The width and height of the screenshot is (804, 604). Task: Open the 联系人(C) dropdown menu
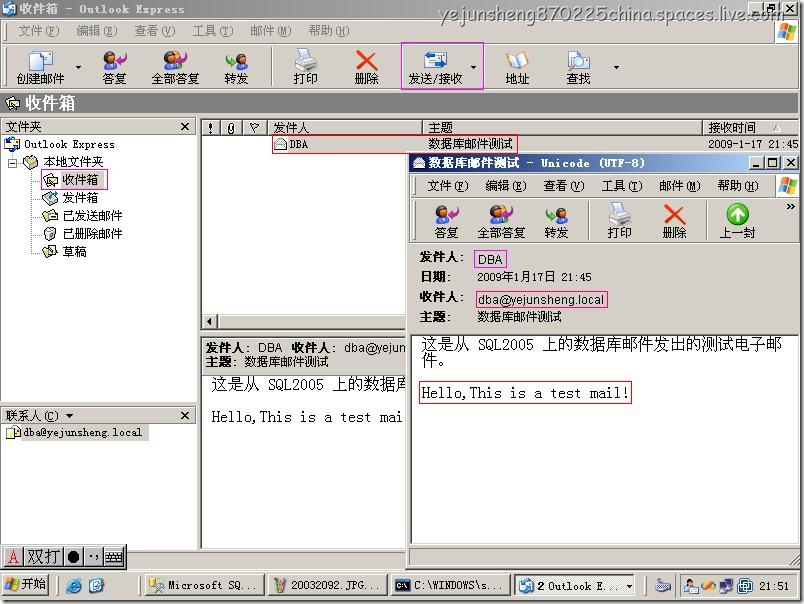[x=39, y=416]
